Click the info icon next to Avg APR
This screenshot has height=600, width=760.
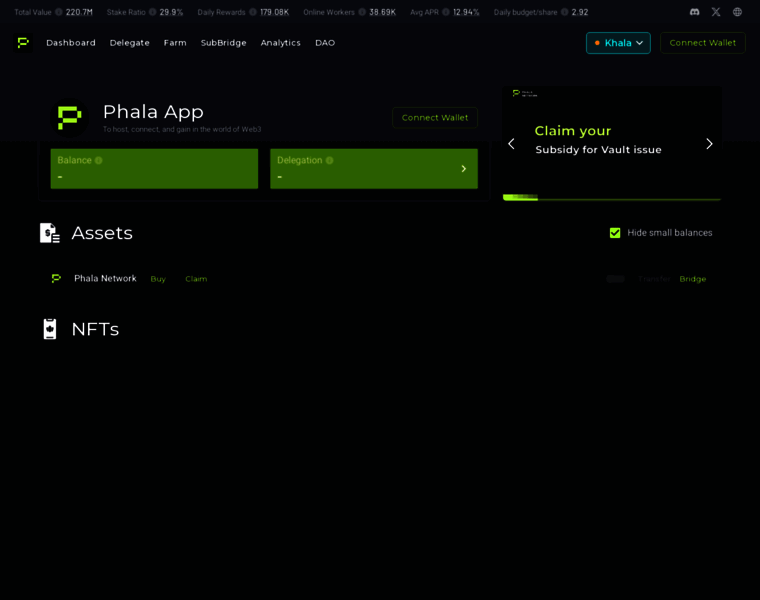tap(446, 12)
